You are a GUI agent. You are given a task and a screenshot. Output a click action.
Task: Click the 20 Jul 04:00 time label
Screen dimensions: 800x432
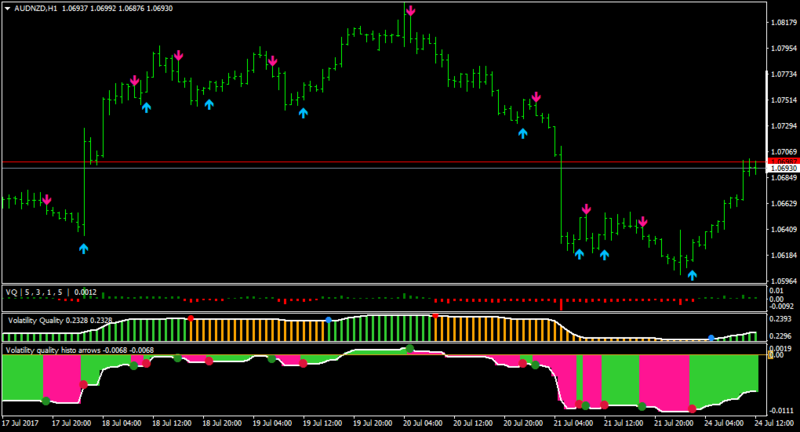tap(423, 423)
